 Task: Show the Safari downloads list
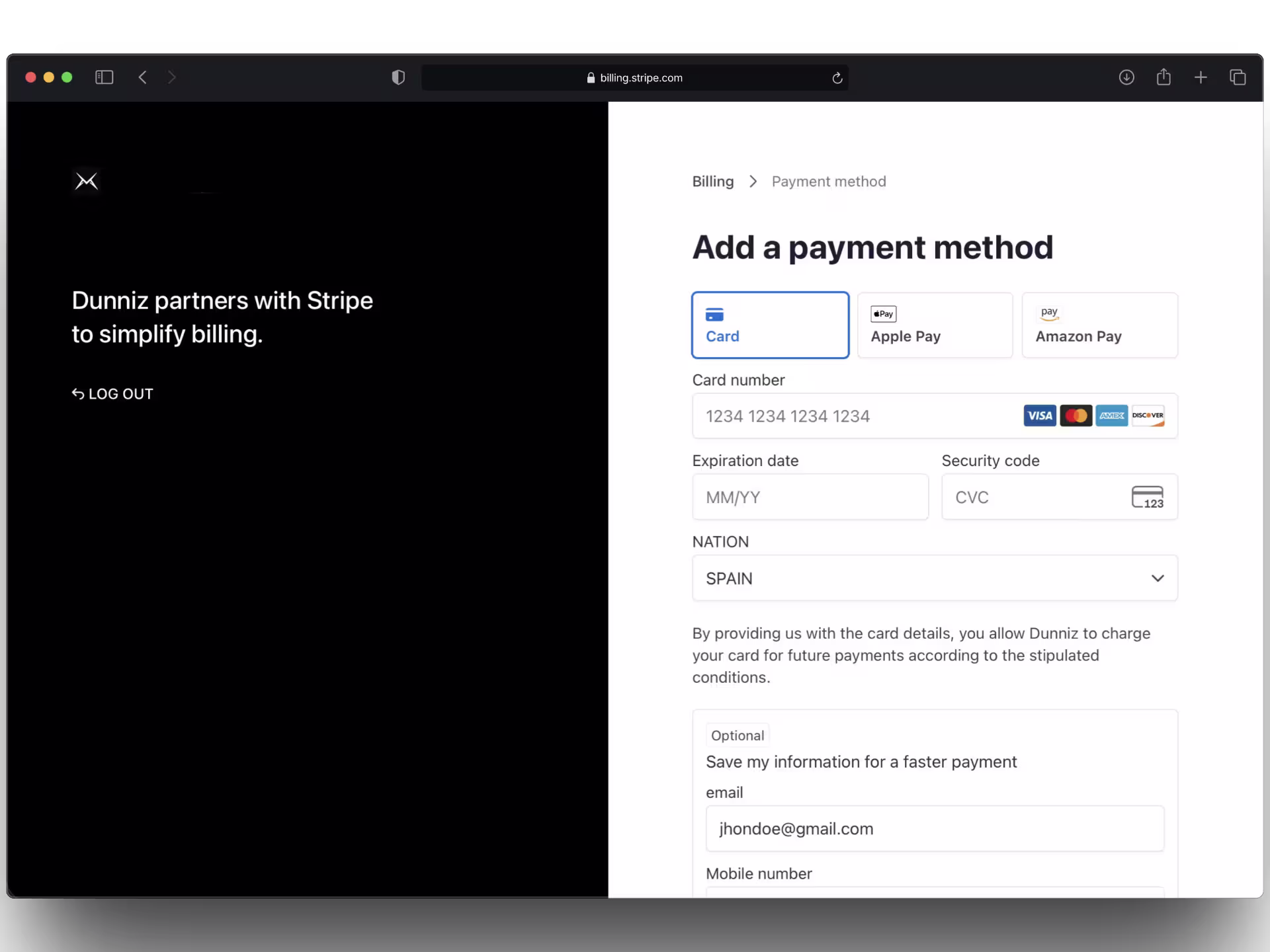coord(1126,77)
